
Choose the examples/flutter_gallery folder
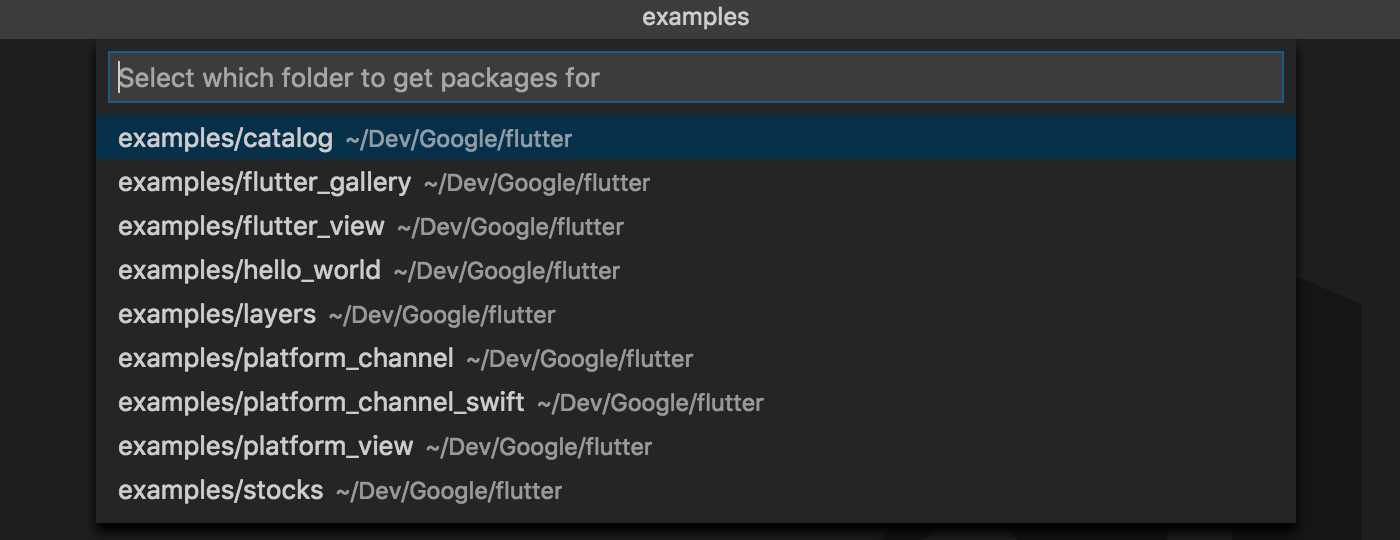coord(695,182)
